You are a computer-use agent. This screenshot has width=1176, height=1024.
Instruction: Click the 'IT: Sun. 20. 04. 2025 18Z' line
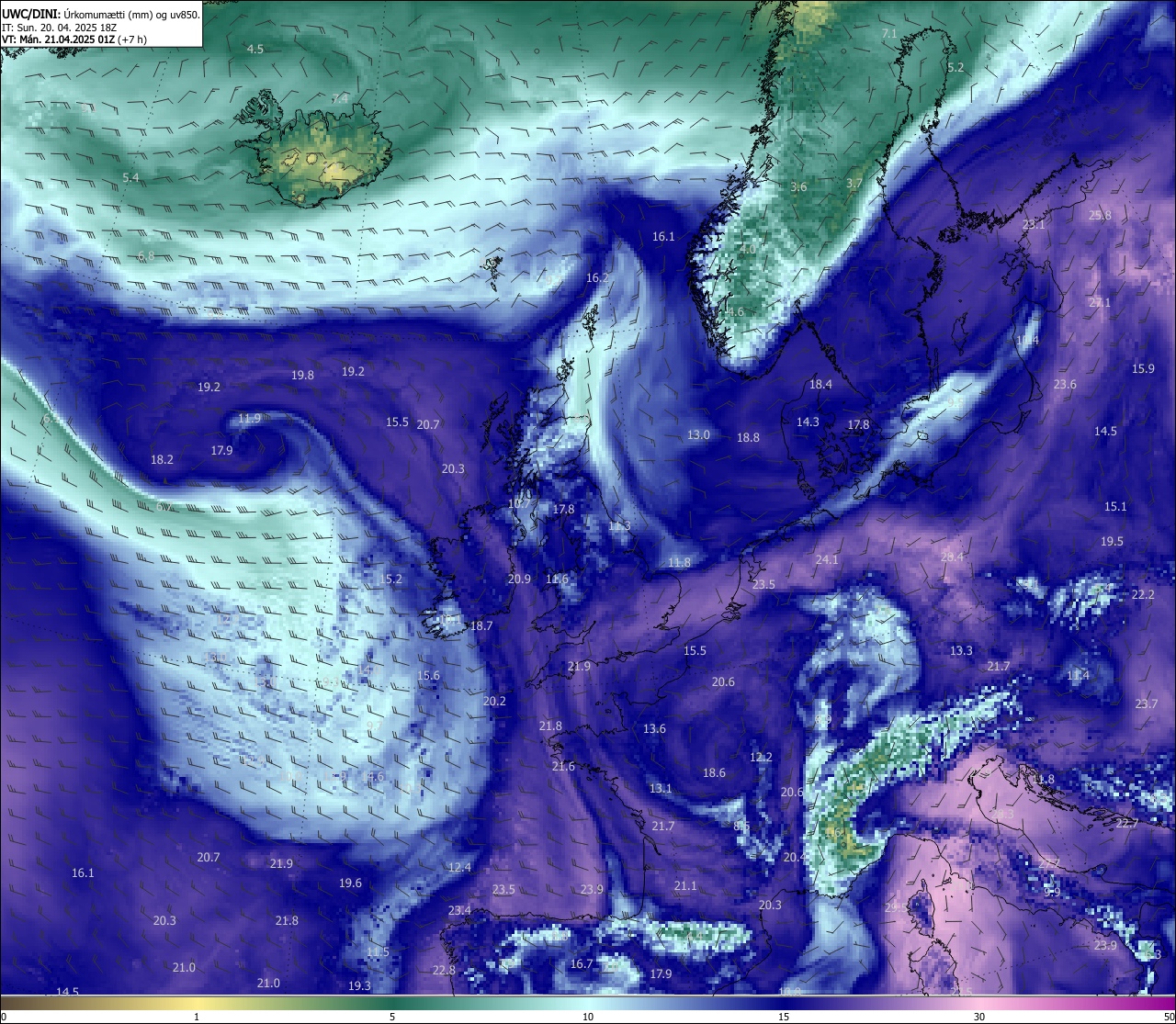(60, 28)
